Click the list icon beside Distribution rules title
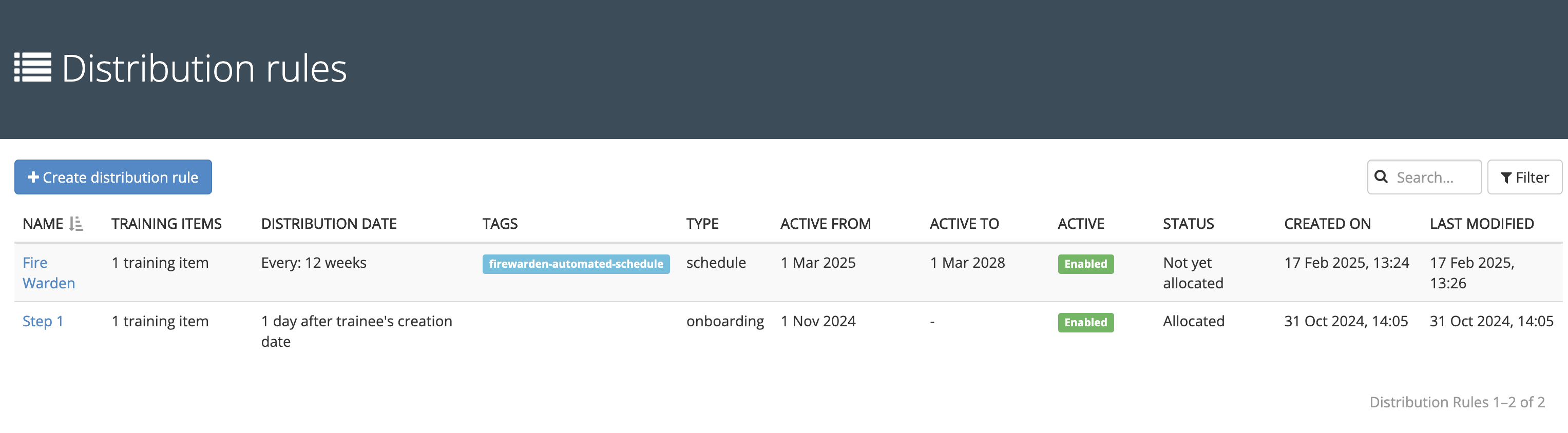Screen dimensions: 1568x433 point(33,68)
